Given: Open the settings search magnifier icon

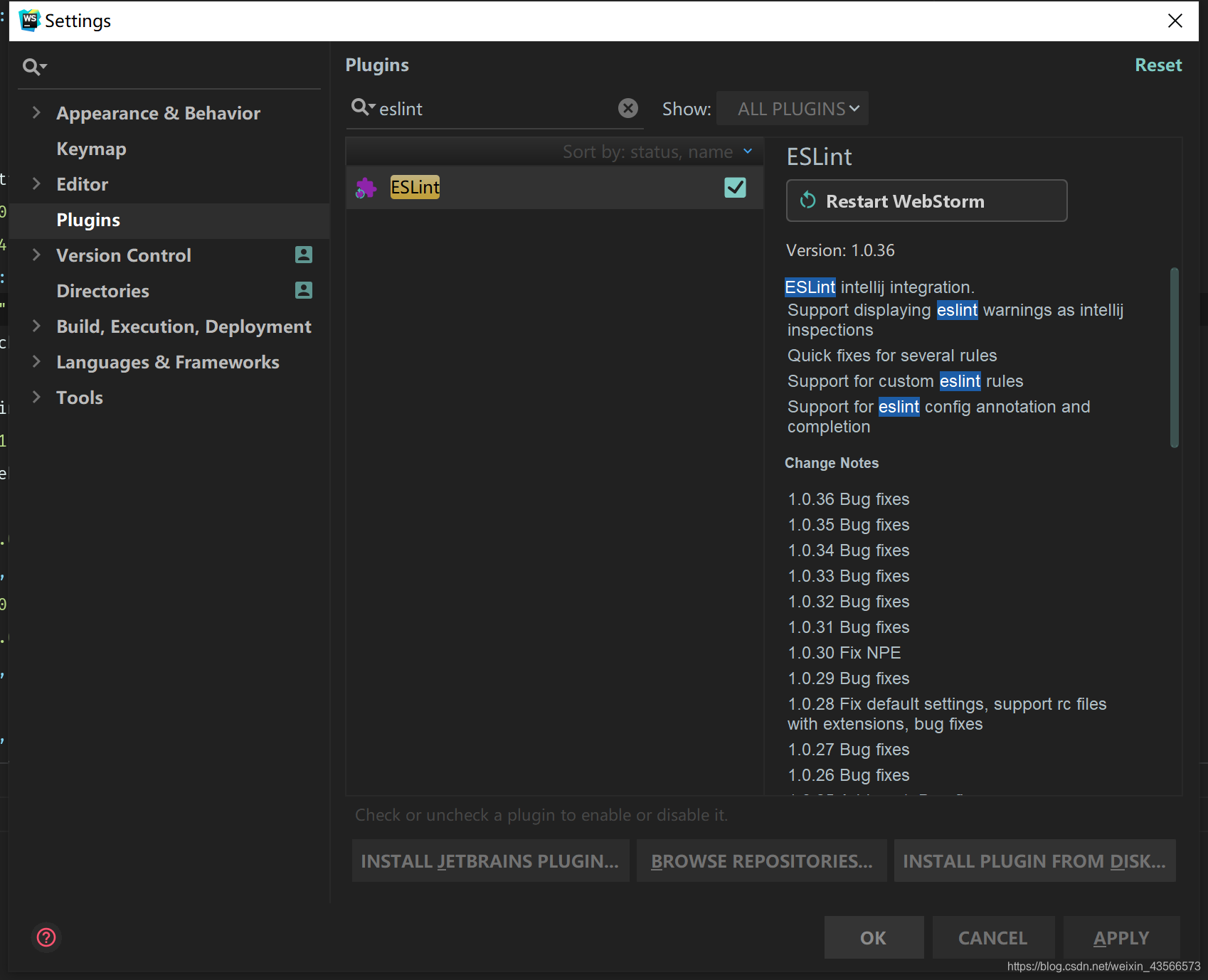Looking at the screenshot, I should pos(34,67).
